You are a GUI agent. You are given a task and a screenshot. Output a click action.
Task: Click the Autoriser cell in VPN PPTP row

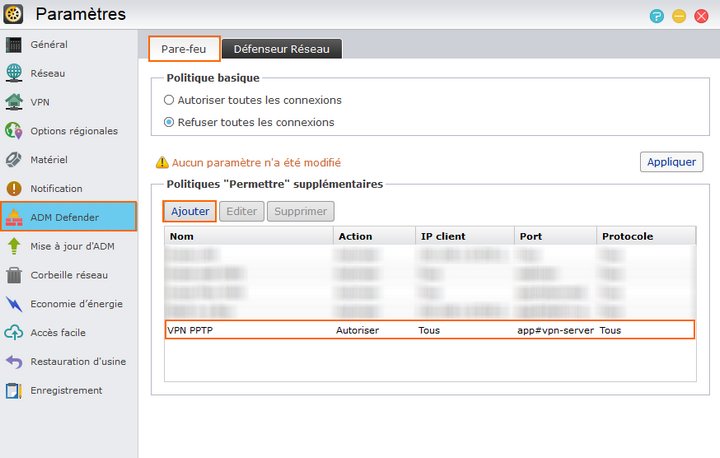click(x=357, y=330)
